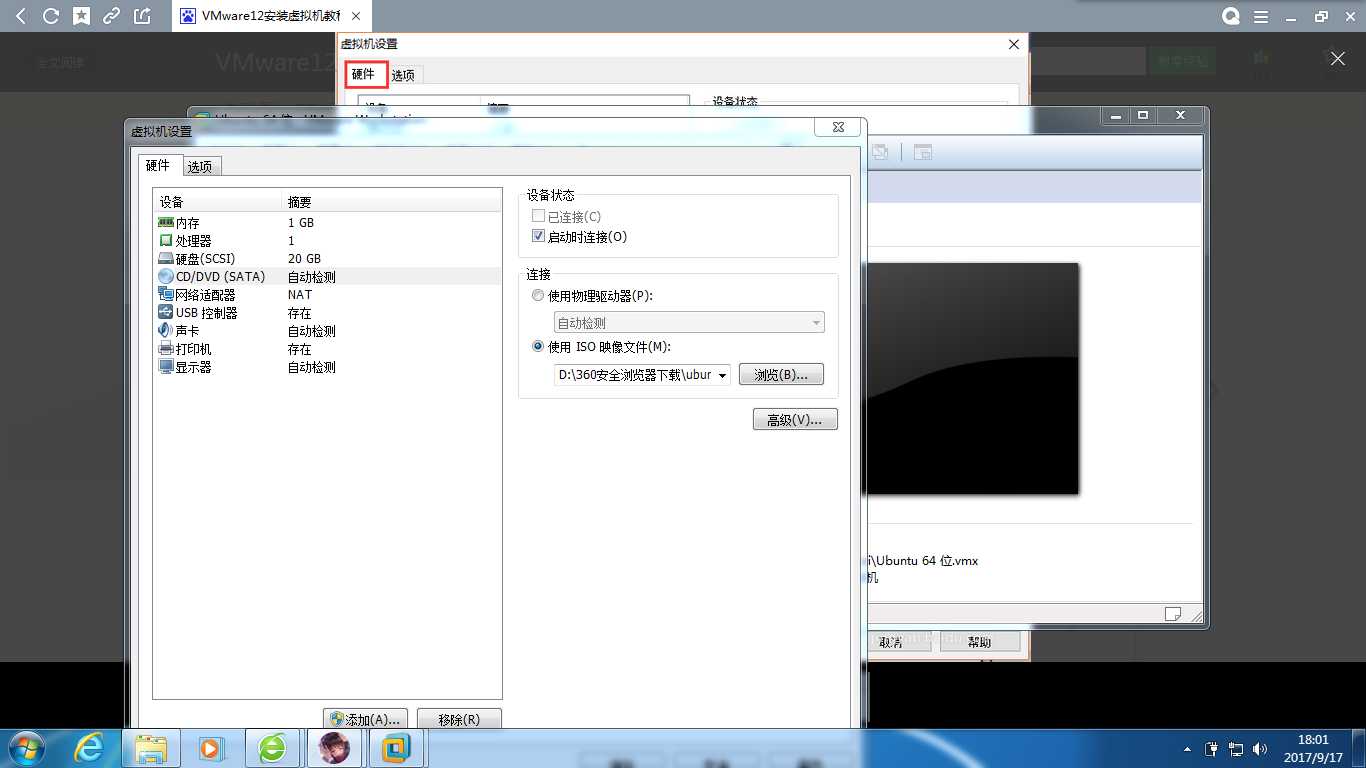Select the CD/DVD (SATA) disc icon
The image size is (1366, 768).
pyautogui.click(x=166, y=277)
